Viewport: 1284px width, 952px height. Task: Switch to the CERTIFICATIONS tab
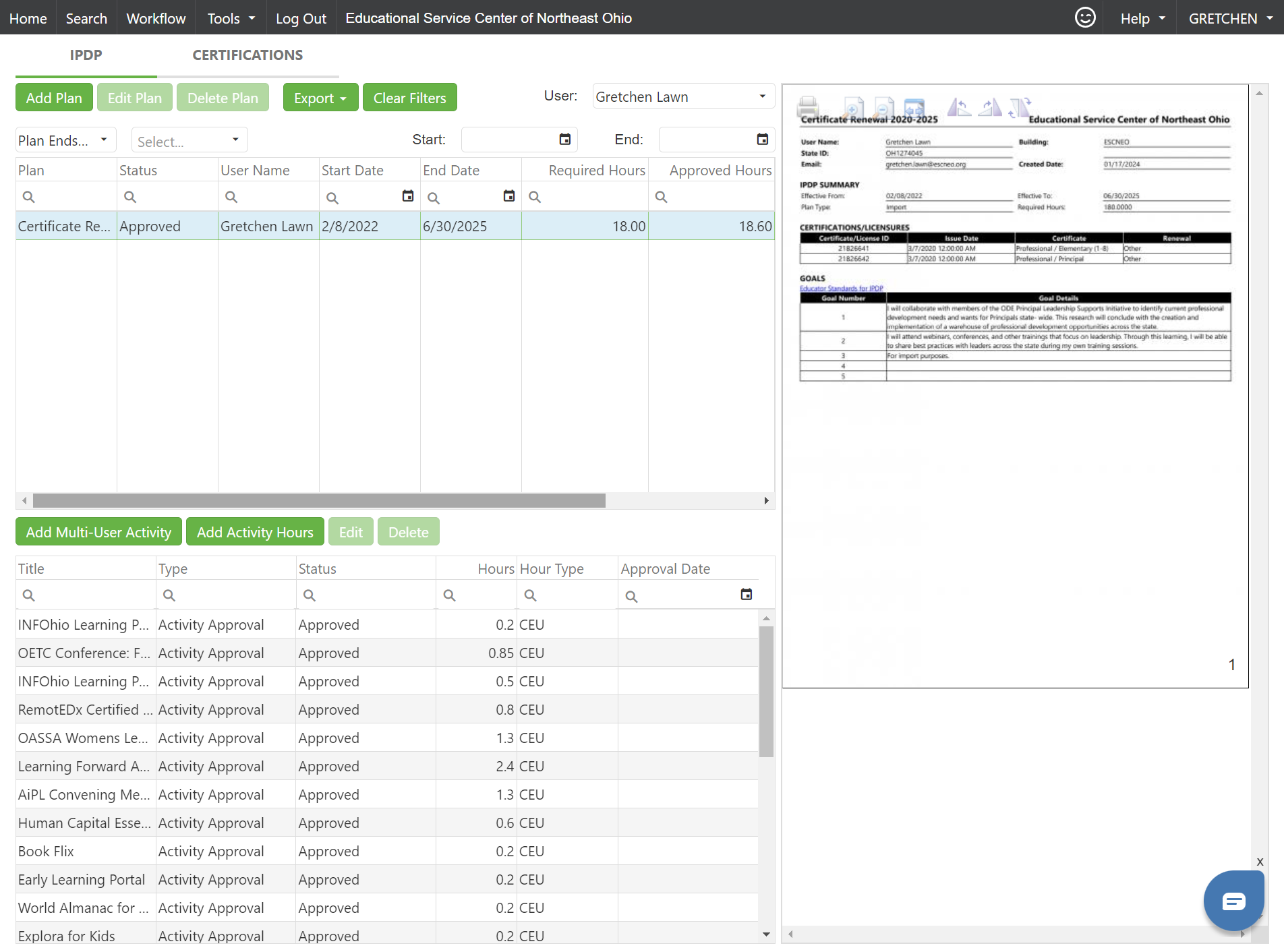pos(247,55)
